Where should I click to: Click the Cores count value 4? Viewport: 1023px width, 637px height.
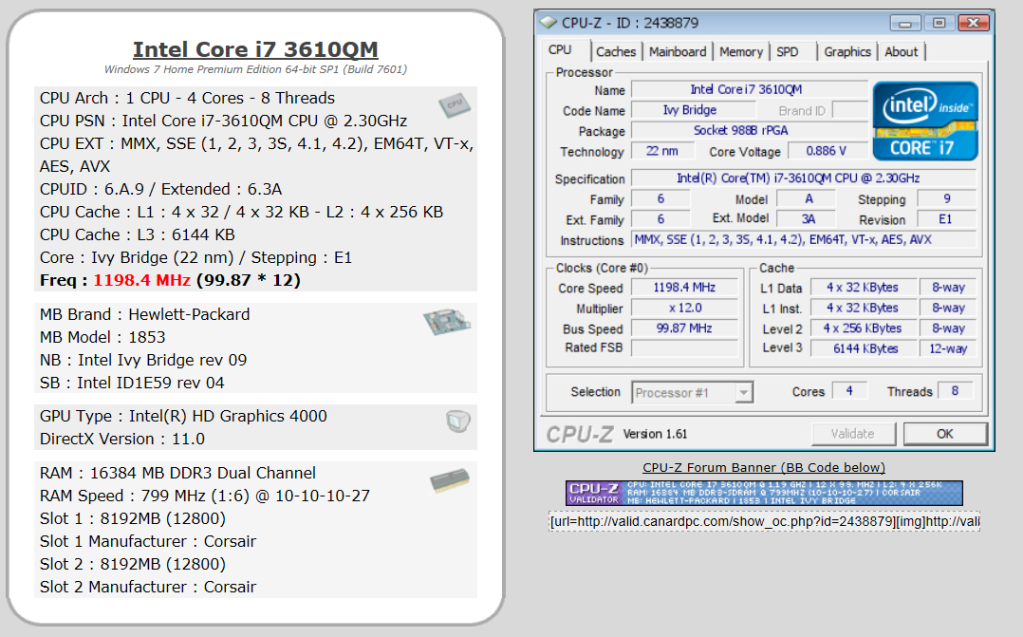point(849,391)
